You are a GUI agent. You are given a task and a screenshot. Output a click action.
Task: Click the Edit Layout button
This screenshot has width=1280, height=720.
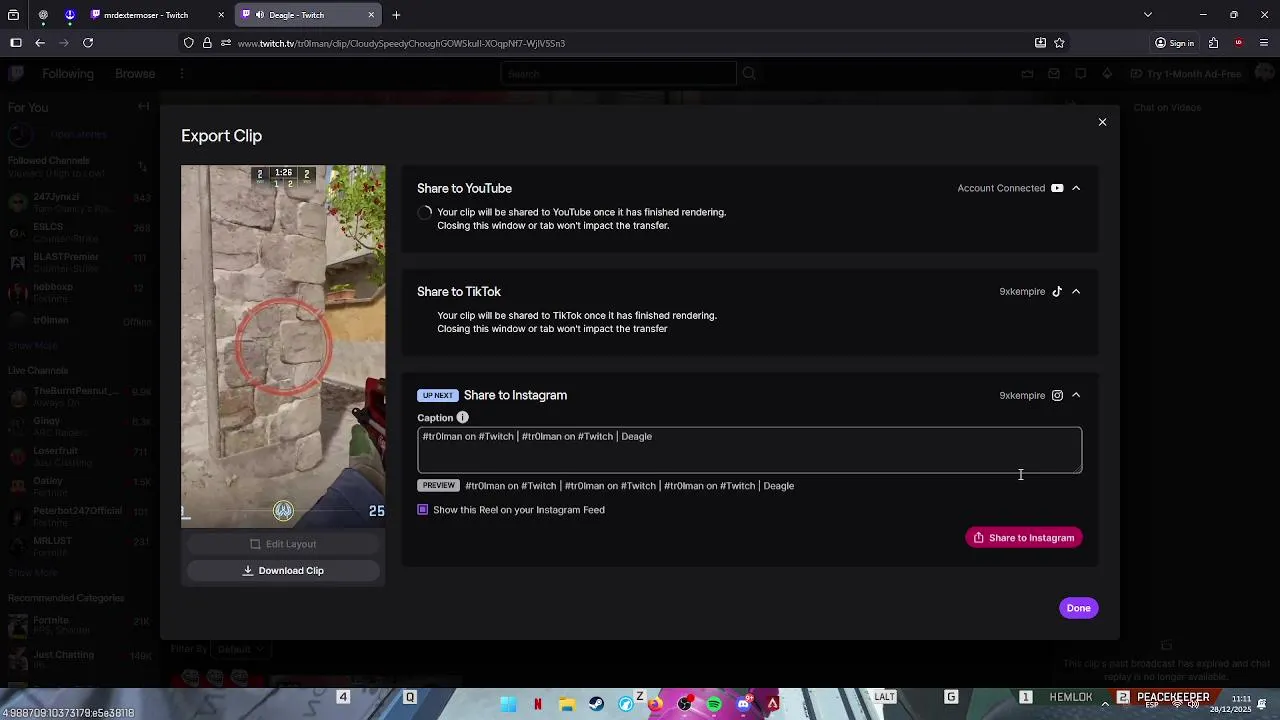coord(283,544)
